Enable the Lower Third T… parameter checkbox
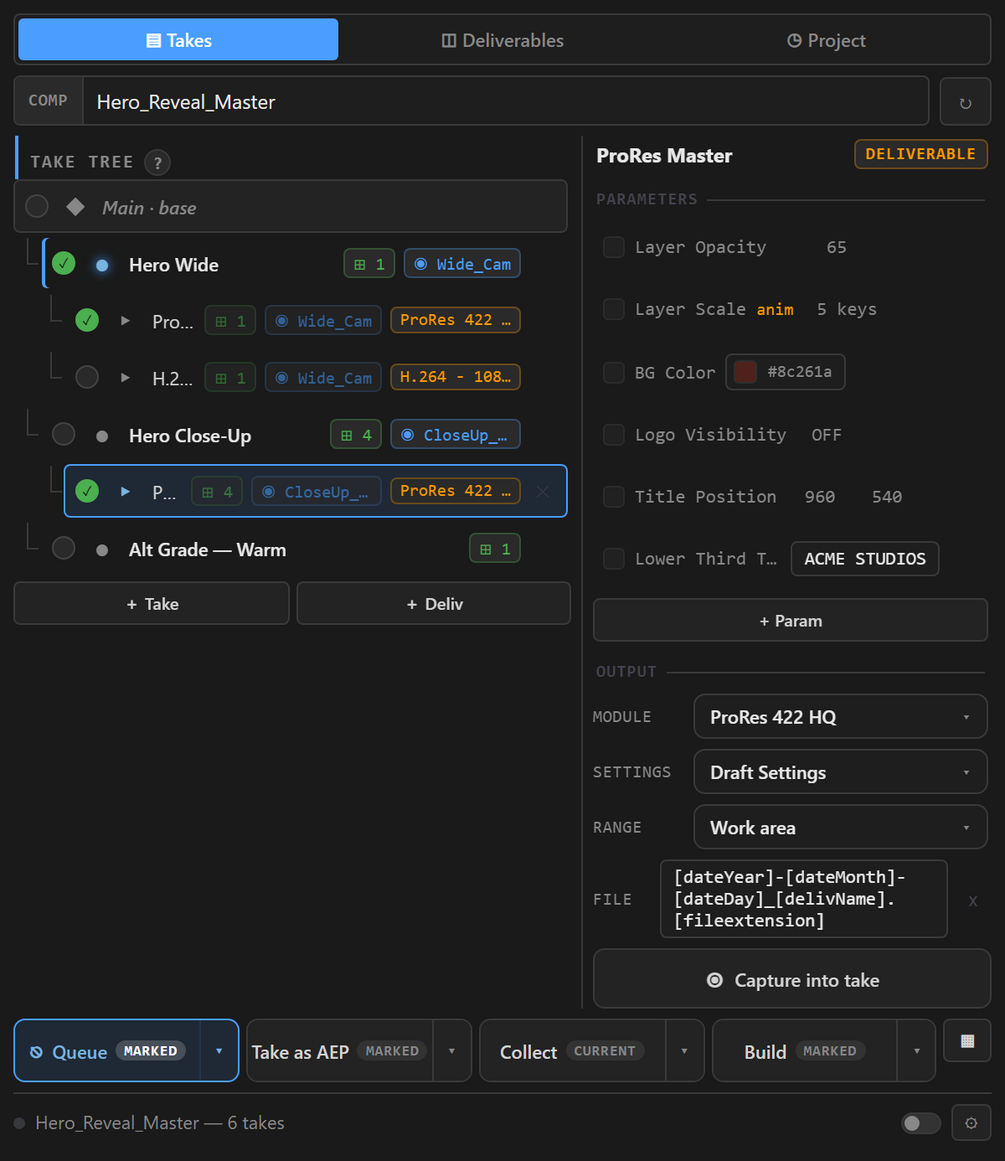Image resolution: width=1005 pixels, height=1161 pixels. [x=613, y=558]
